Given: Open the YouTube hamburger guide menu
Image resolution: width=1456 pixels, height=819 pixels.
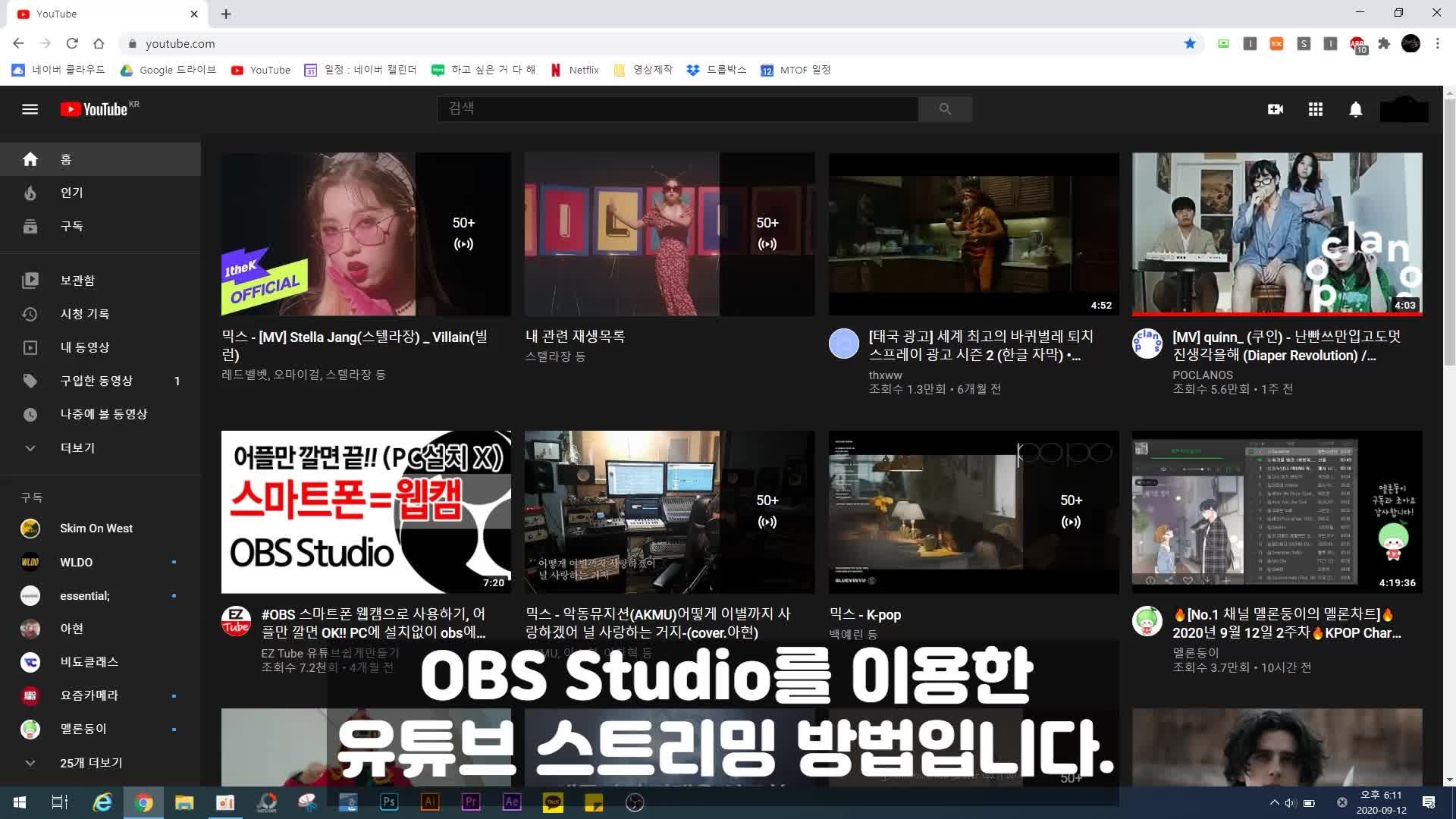Looking at the screenshot, I should (x=30, y=109).
